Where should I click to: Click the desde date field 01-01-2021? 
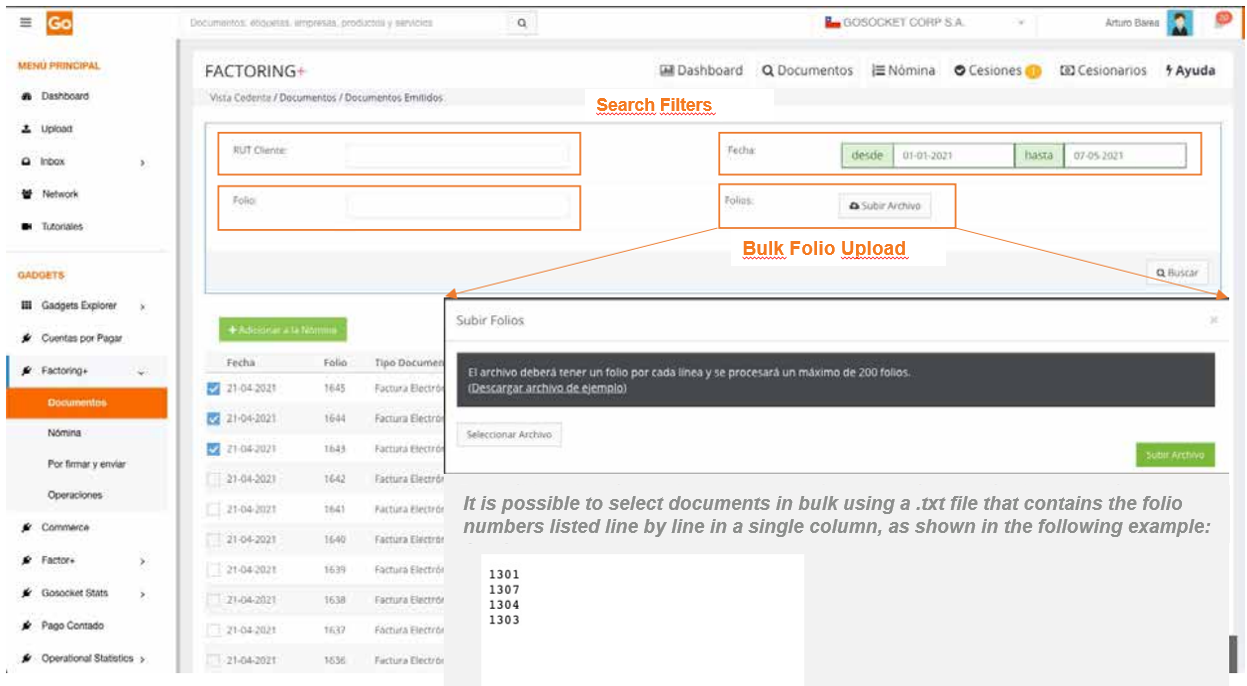coord(953,155)
